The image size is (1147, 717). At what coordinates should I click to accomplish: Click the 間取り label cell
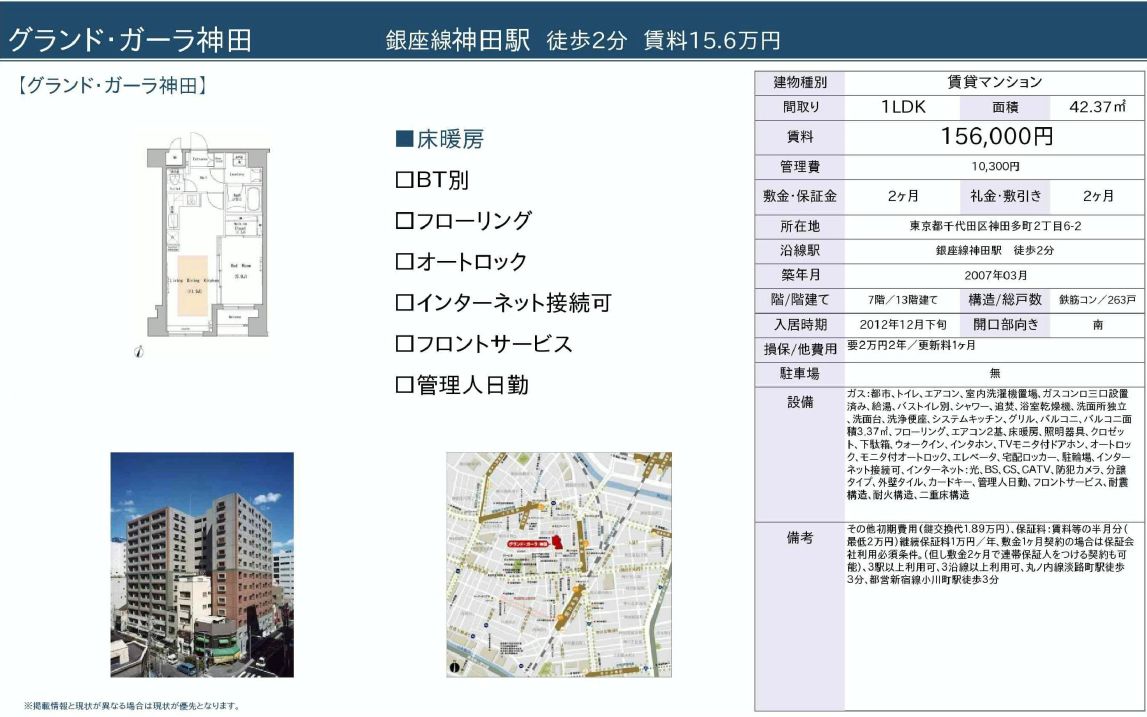[x=800, y=107]
